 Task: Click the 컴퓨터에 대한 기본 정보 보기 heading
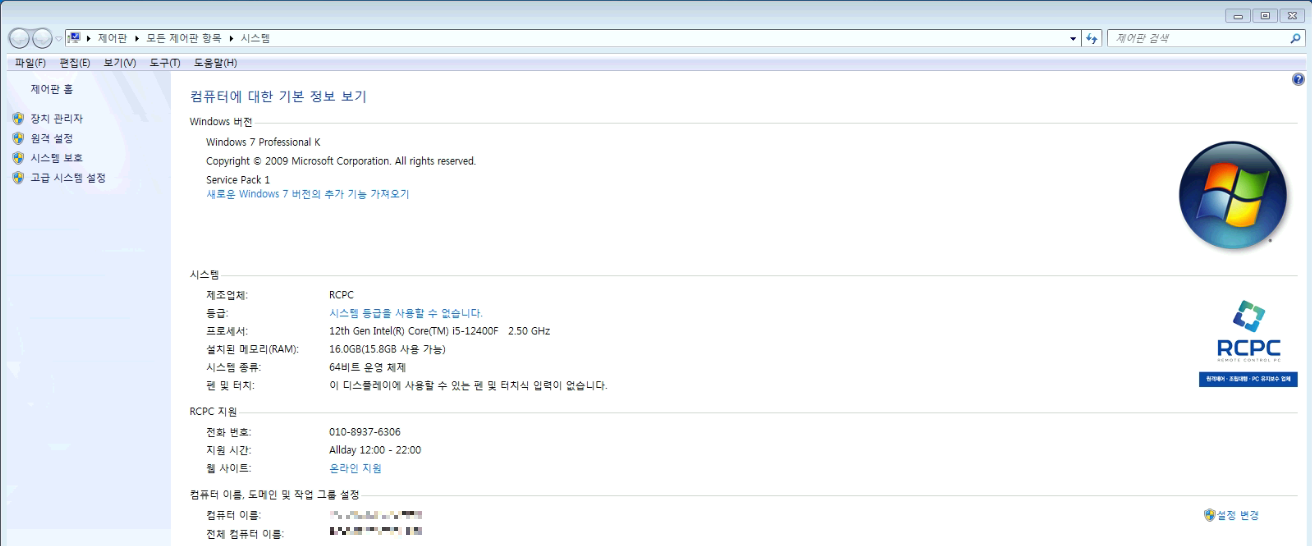[x=278, y=97]
